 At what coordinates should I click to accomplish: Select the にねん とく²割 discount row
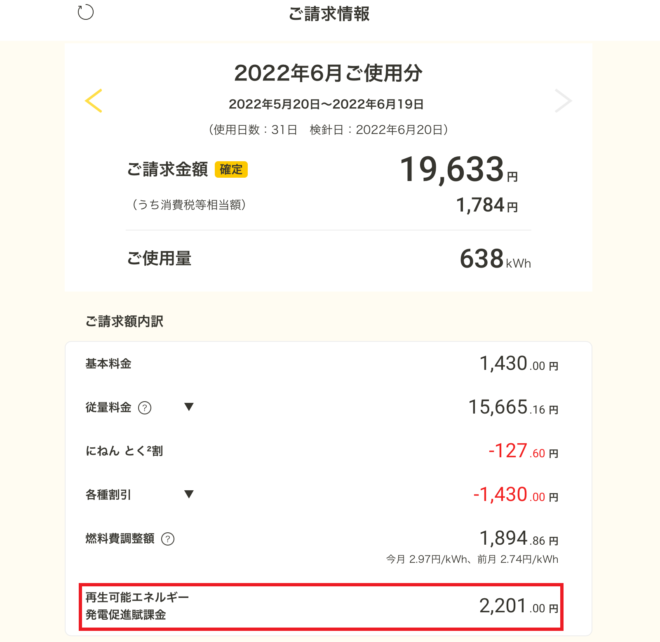(124, 451)
